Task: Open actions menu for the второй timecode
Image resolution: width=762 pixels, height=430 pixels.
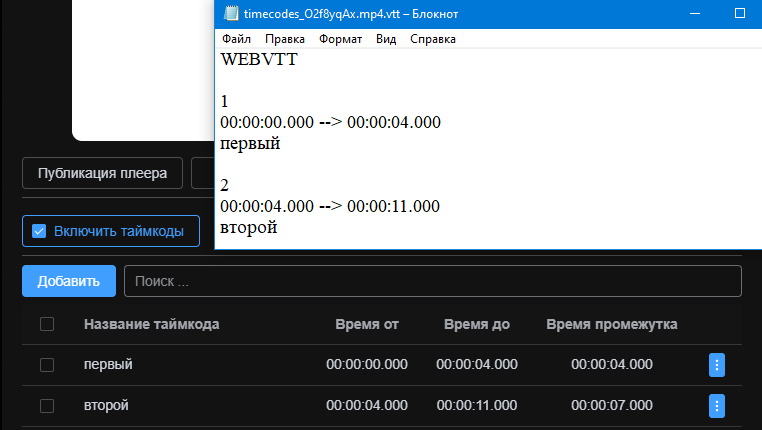Action: click(x=717, y=406)
